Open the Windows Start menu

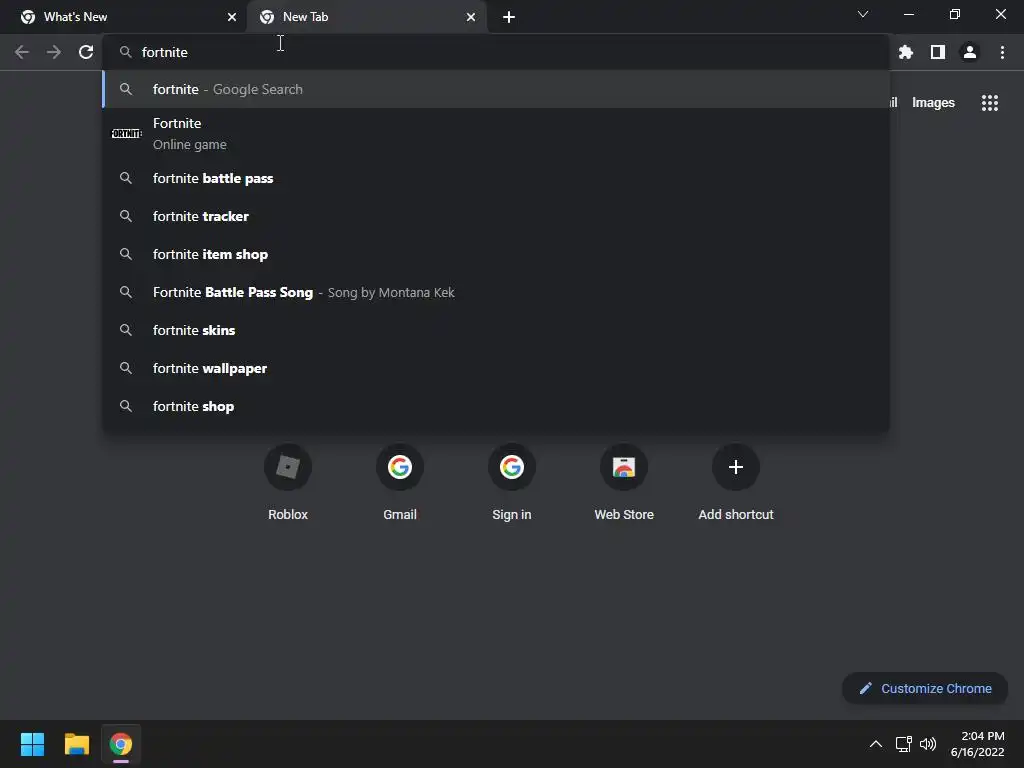coord(32,744)
